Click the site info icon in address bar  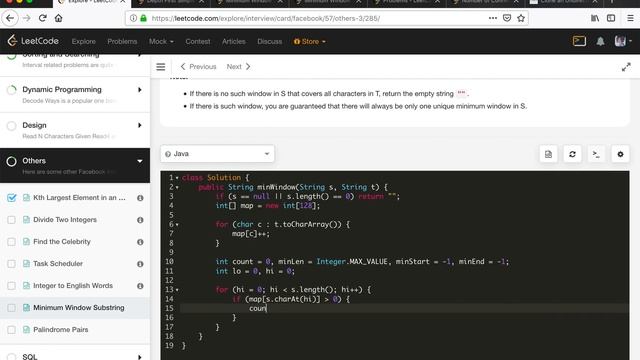[x=133, y=18]
